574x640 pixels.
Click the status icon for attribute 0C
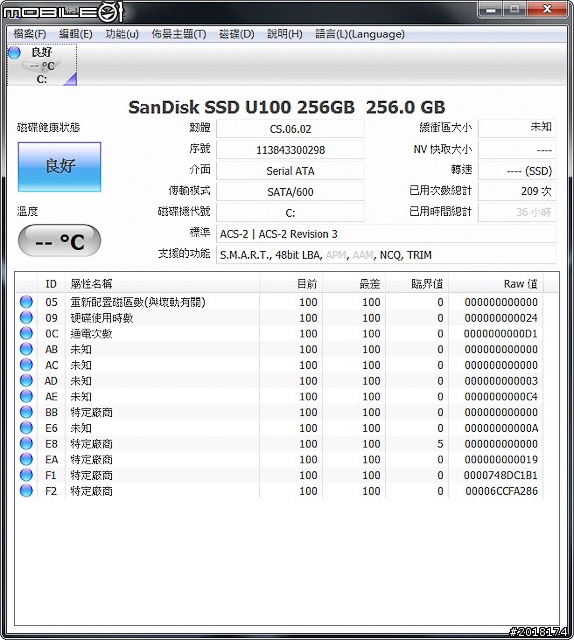(26, 333)
